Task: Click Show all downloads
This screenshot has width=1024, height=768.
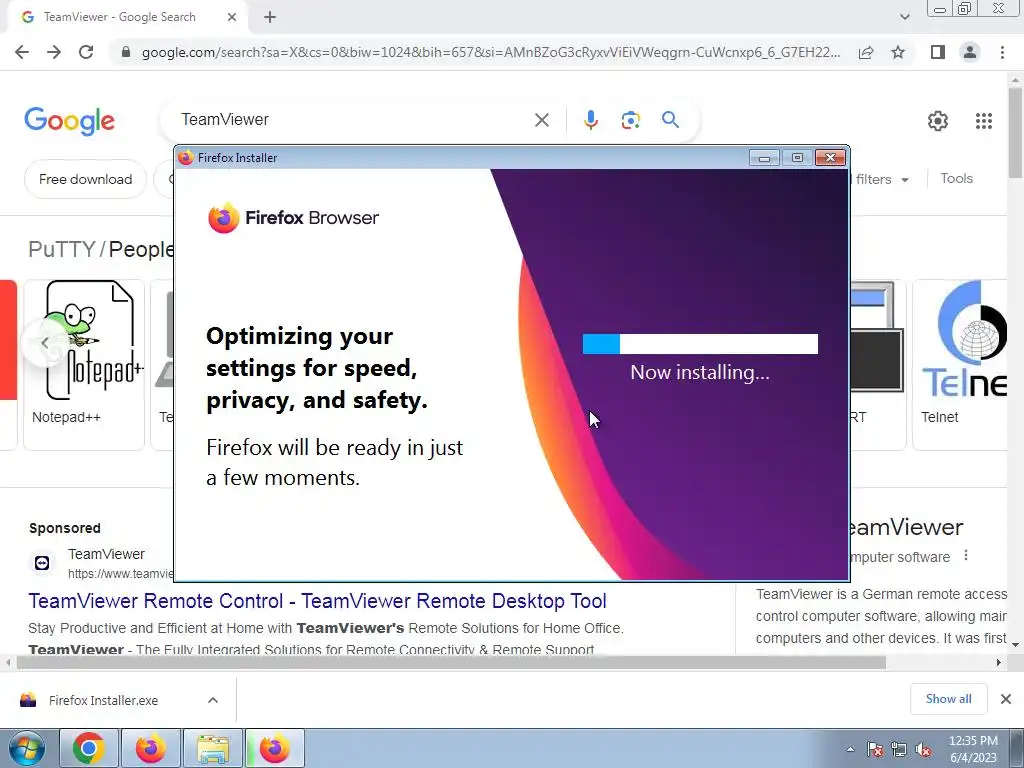Action: click(x=948, y=699)
